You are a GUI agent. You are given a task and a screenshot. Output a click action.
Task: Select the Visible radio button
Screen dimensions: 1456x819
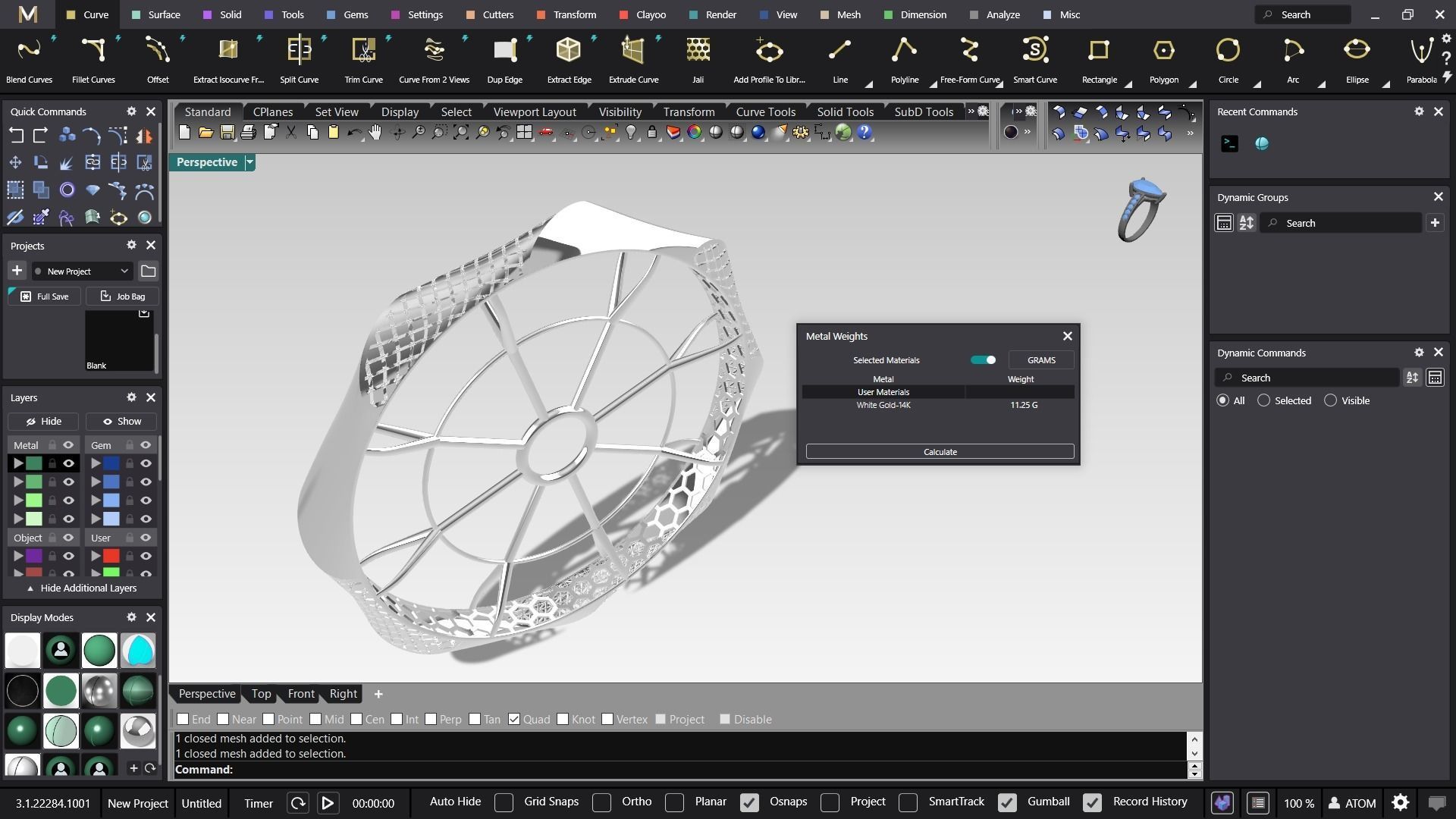pyautogui.click(x=1330, y=400)
